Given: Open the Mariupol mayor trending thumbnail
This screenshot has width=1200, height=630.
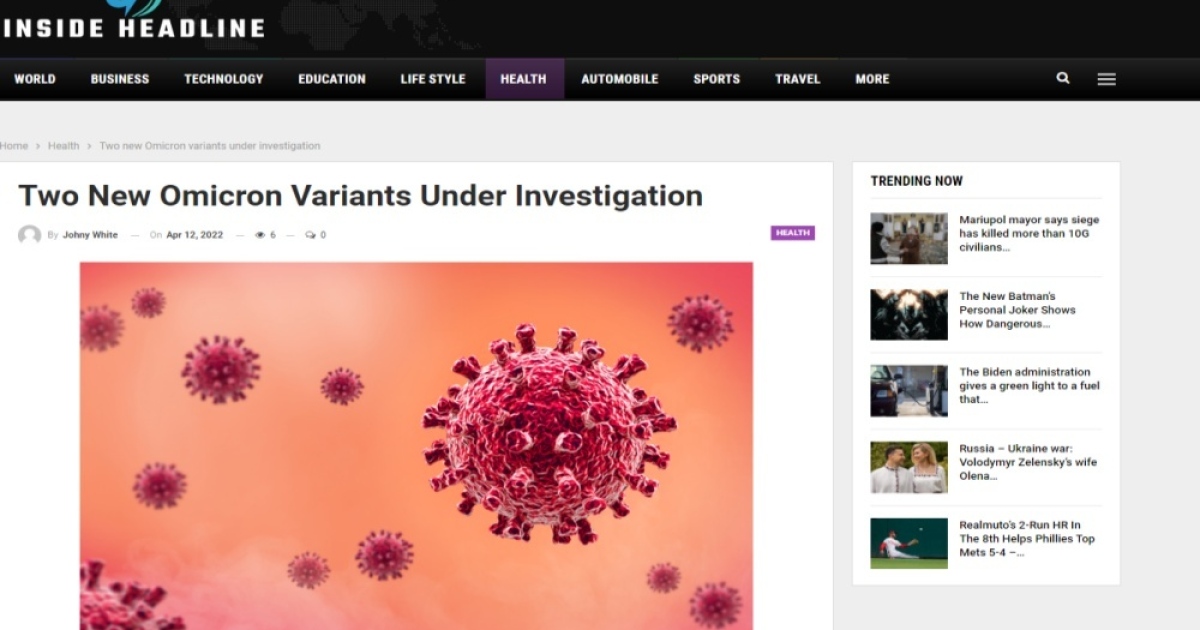Looking at the screenshot, I should click(908, 238).
